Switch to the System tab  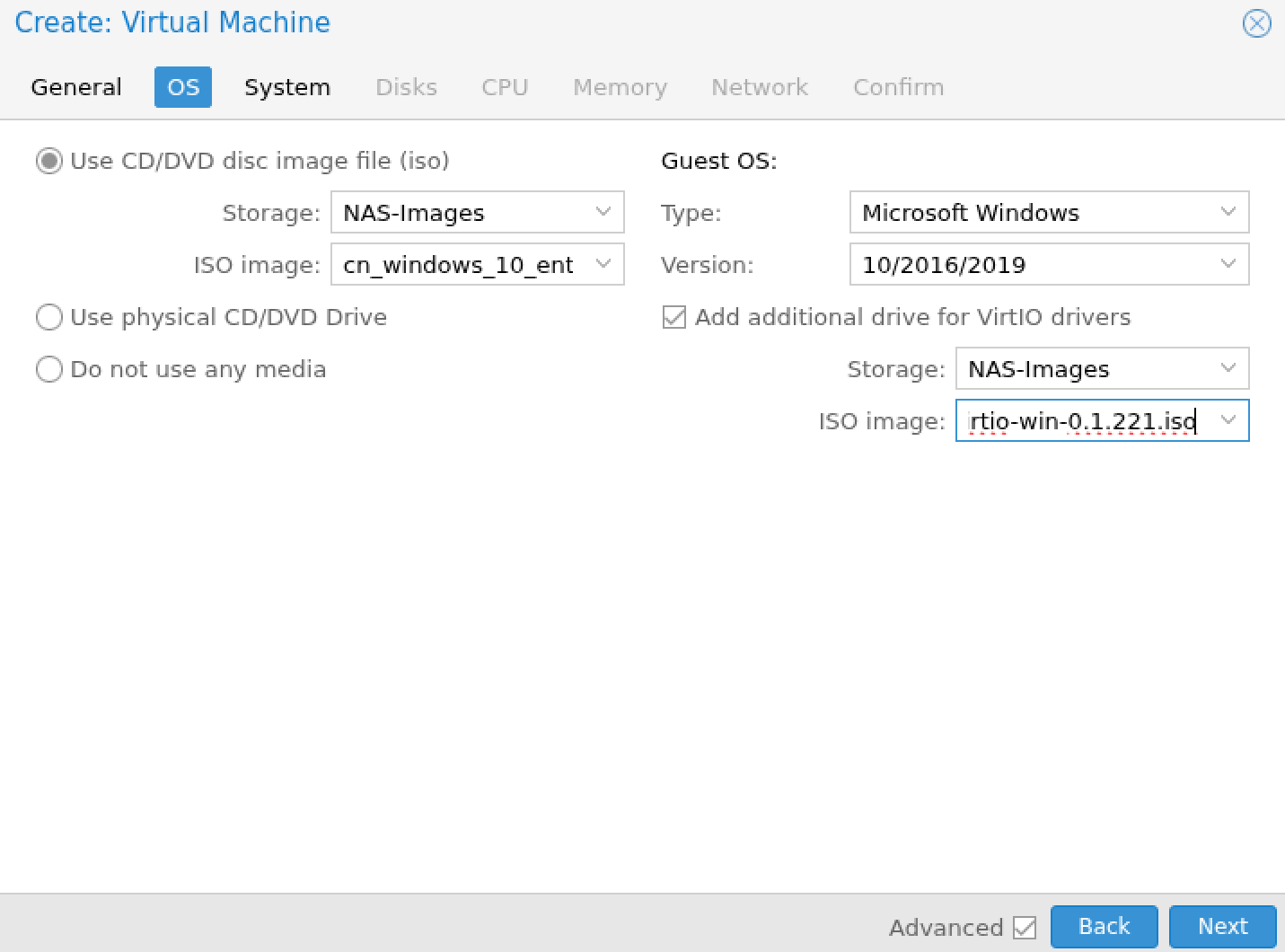point(287,87)
